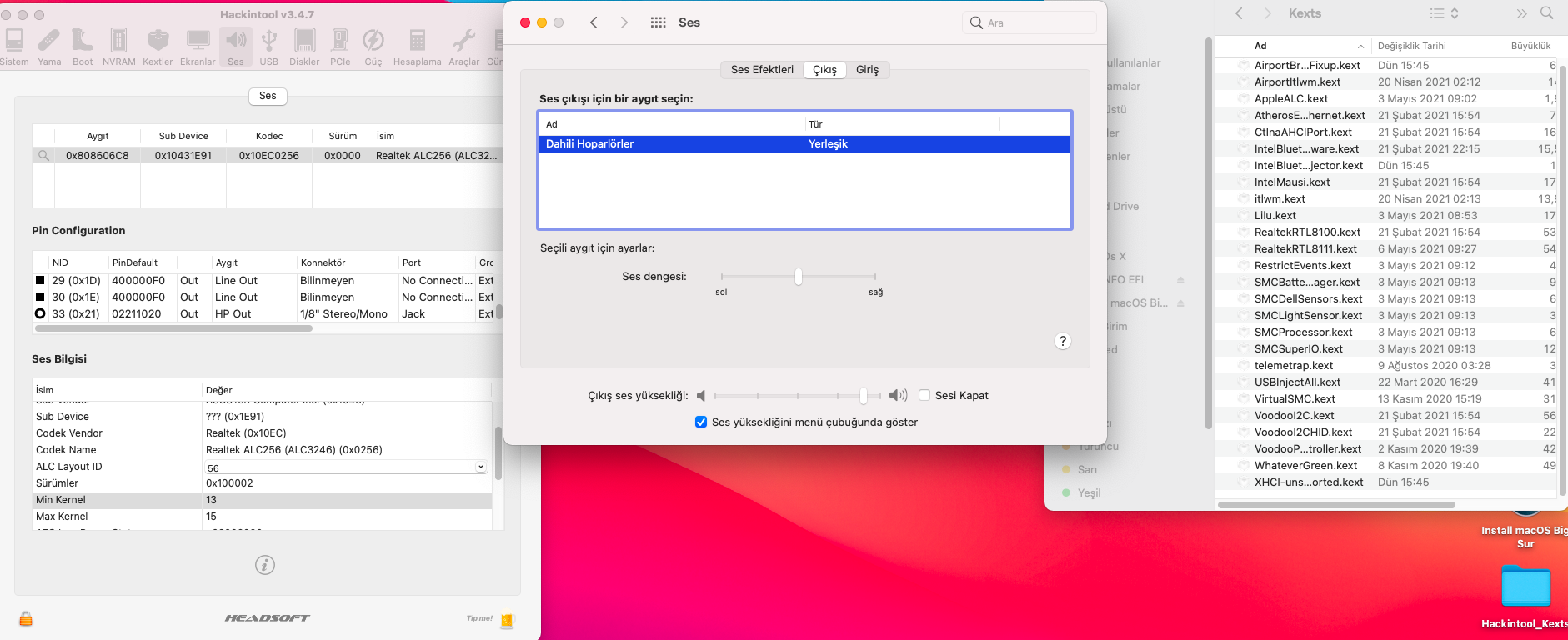Click Sarı tag in Finder sidebar
Viewport: 1568px width, 640px height.
(1087, 470)
